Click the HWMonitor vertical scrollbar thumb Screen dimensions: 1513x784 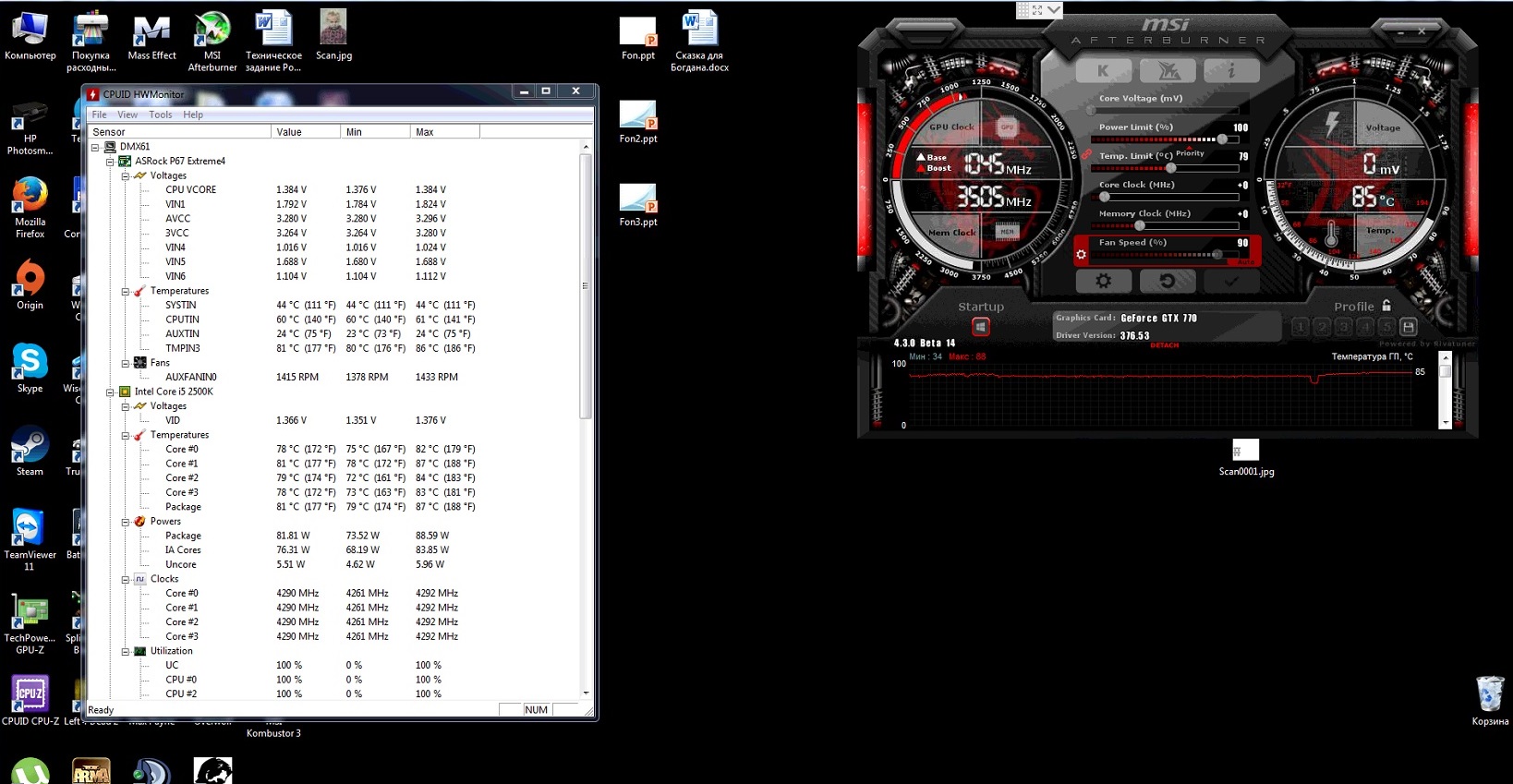[585, 286]
